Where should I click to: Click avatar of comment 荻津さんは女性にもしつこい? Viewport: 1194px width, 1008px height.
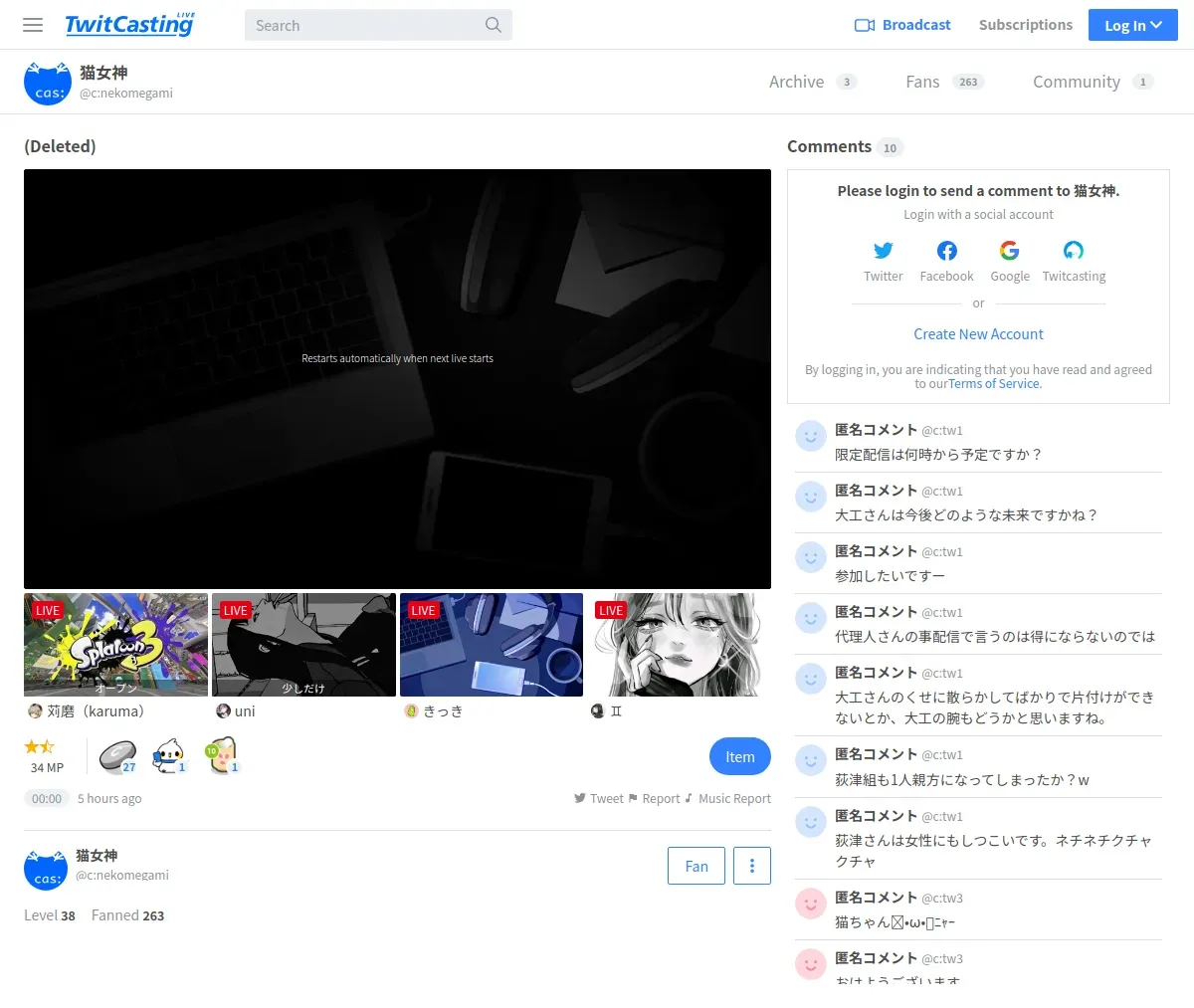pyautogui.click(x=810, y=821)
